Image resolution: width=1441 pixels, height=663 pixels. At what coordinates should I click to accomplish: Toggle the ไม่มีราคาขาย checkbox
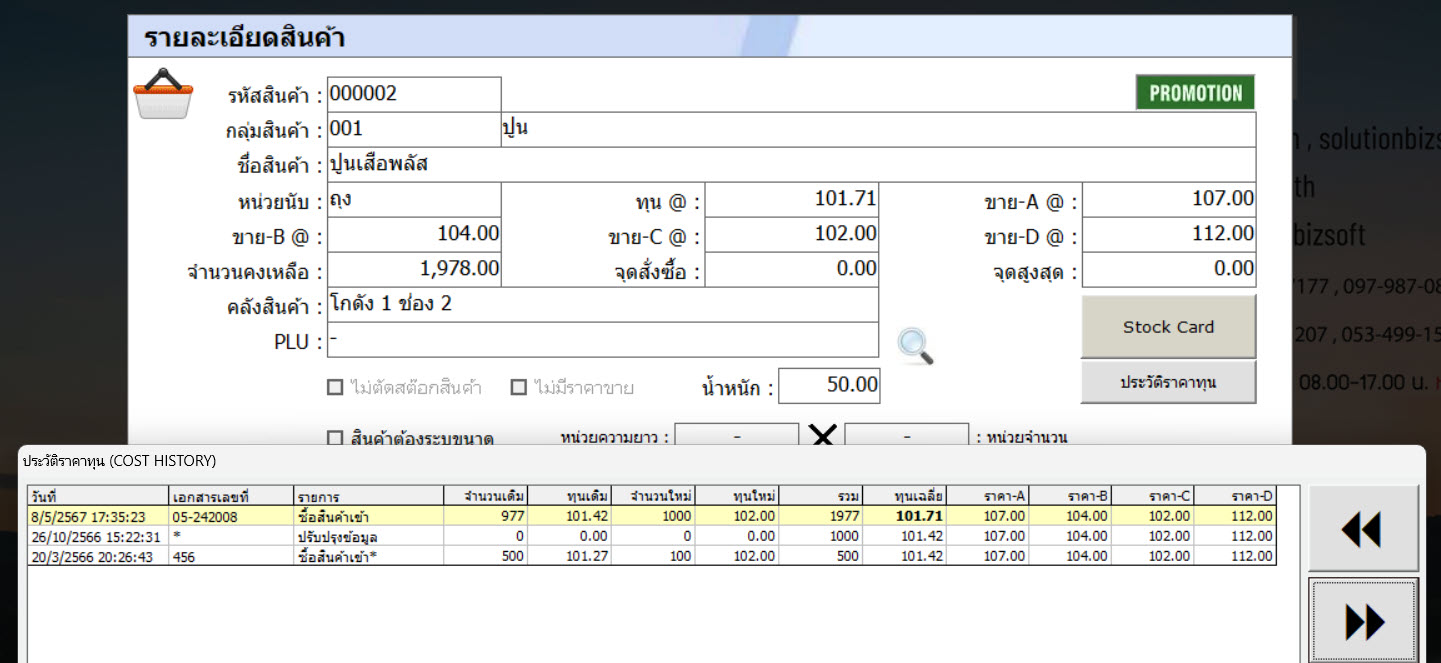(x=519, y=387)
